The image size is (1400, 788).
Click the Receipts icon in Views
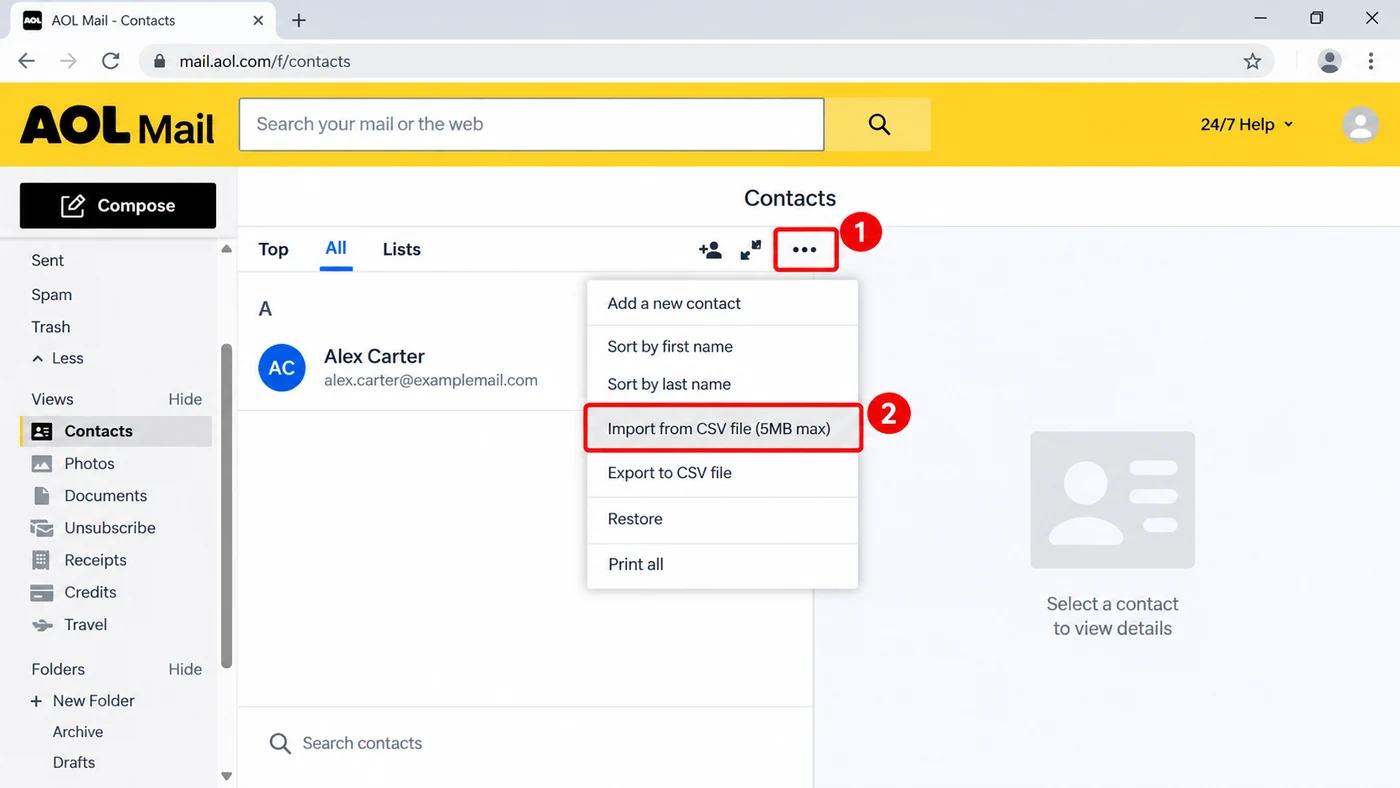41,560
